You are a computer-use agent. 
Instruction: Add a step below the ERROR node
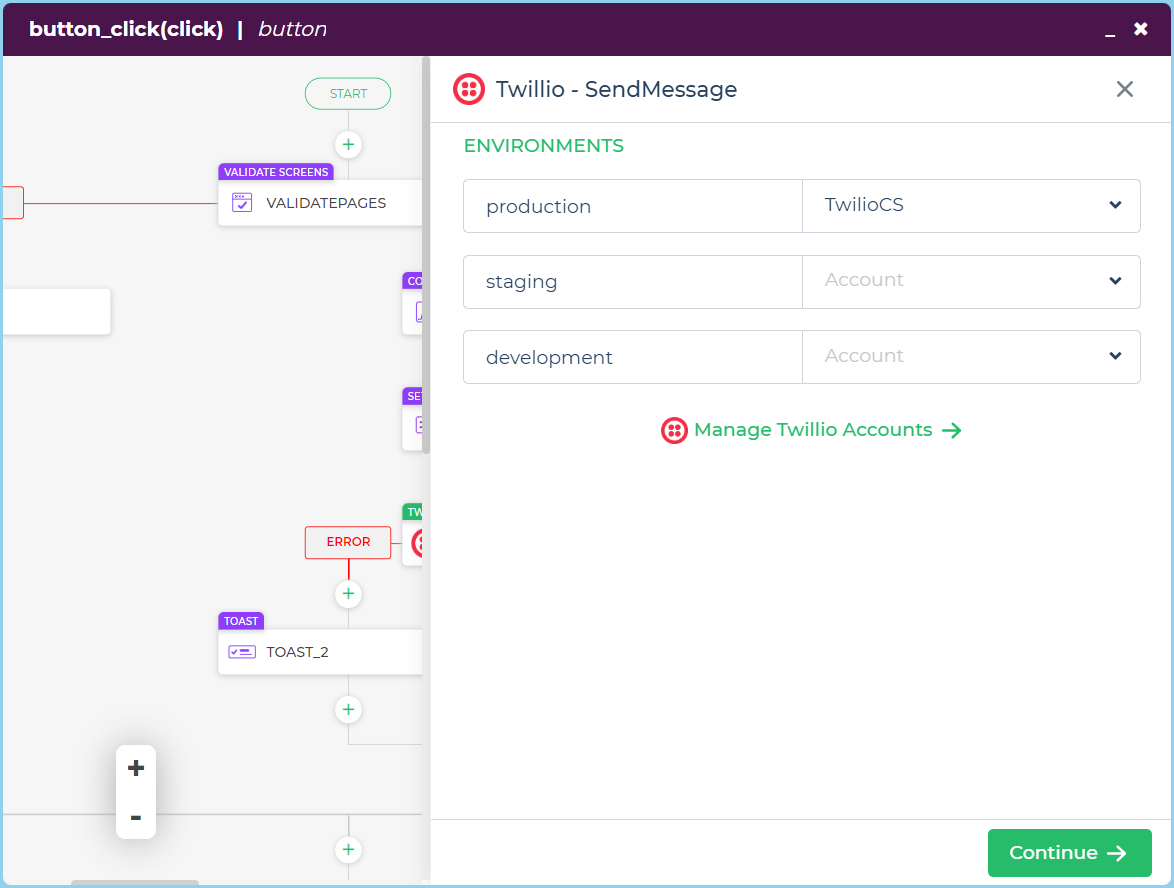(x=348, y=594)
